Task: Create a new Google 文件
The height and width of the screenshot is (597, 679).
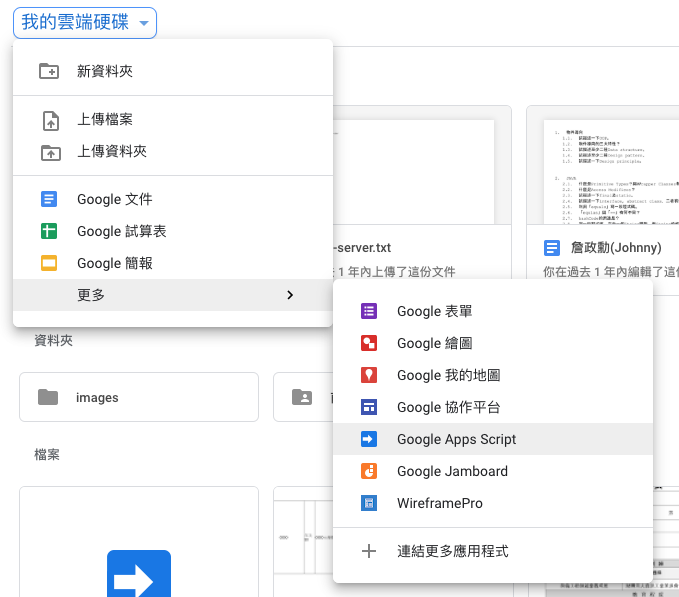Action: click(173, 199)
